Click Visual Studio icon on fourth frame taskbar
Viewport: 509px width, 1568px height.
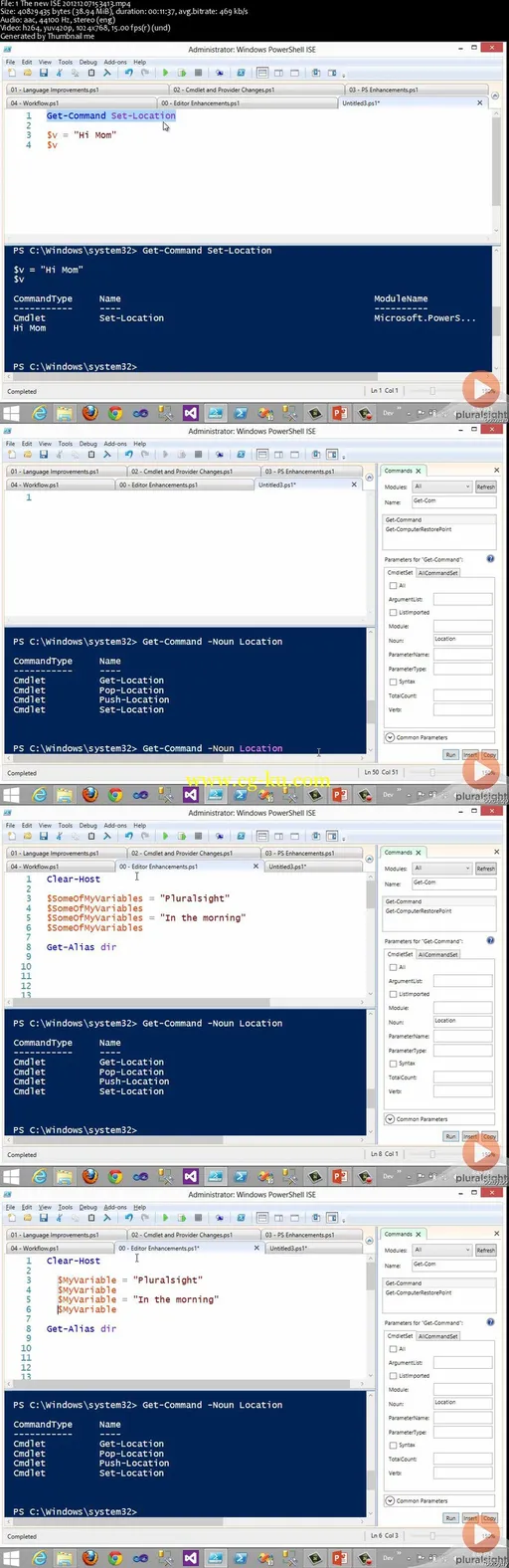191,1557
